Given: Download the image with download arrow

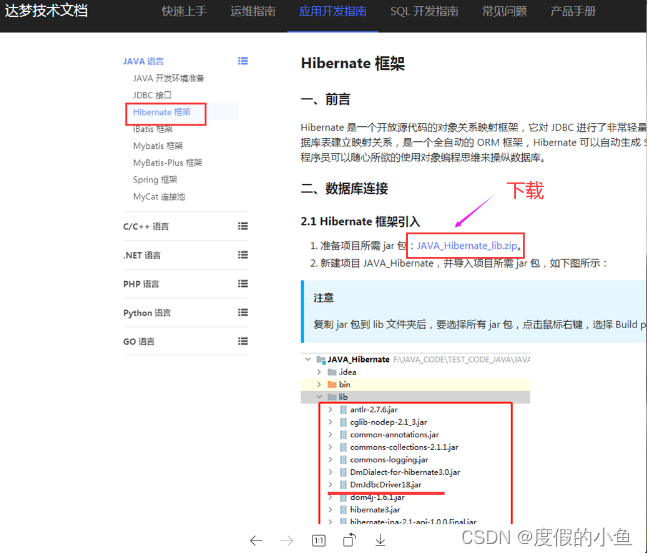Looking at the screenshot, I should 380,540.
